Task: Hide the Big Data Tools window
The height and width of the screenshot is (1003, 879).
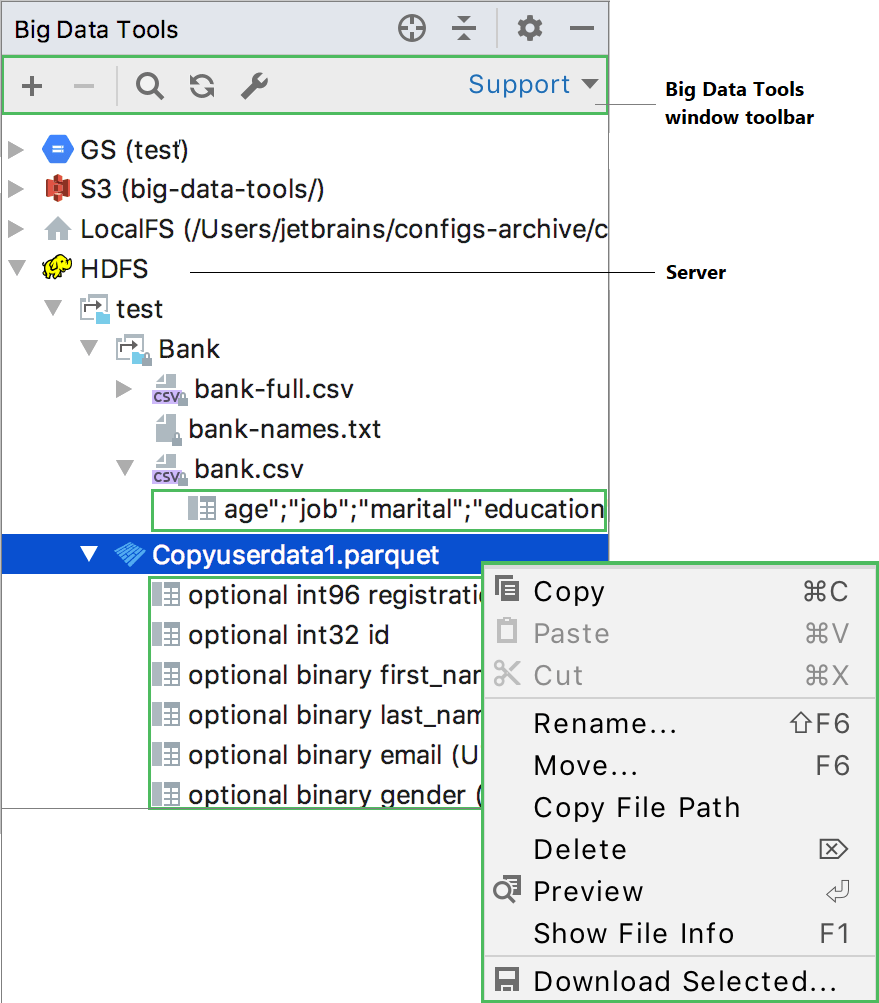Action: click(x=582, y=29)
